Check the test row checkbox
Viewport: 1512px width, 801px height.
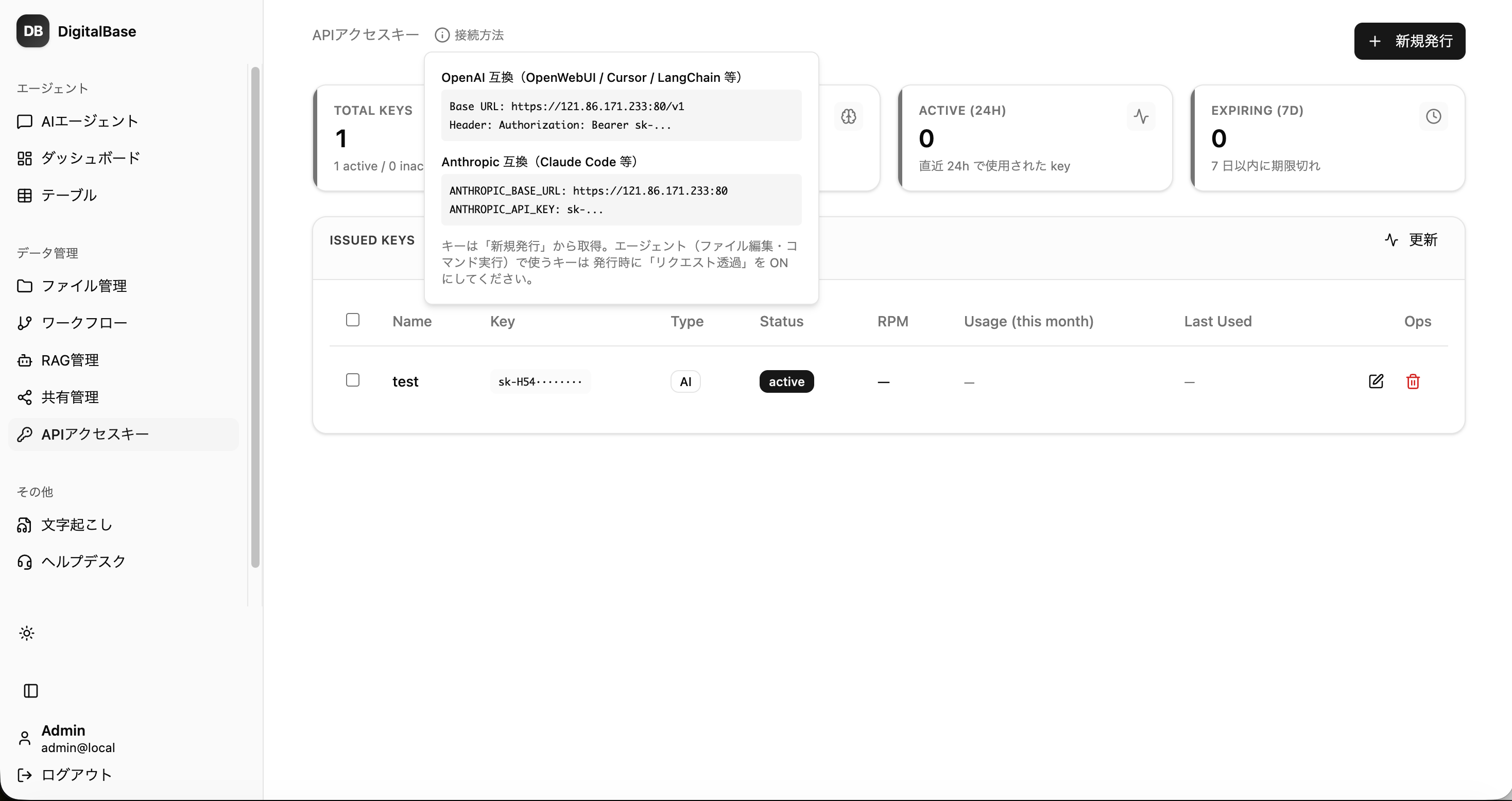click(353, 380)
